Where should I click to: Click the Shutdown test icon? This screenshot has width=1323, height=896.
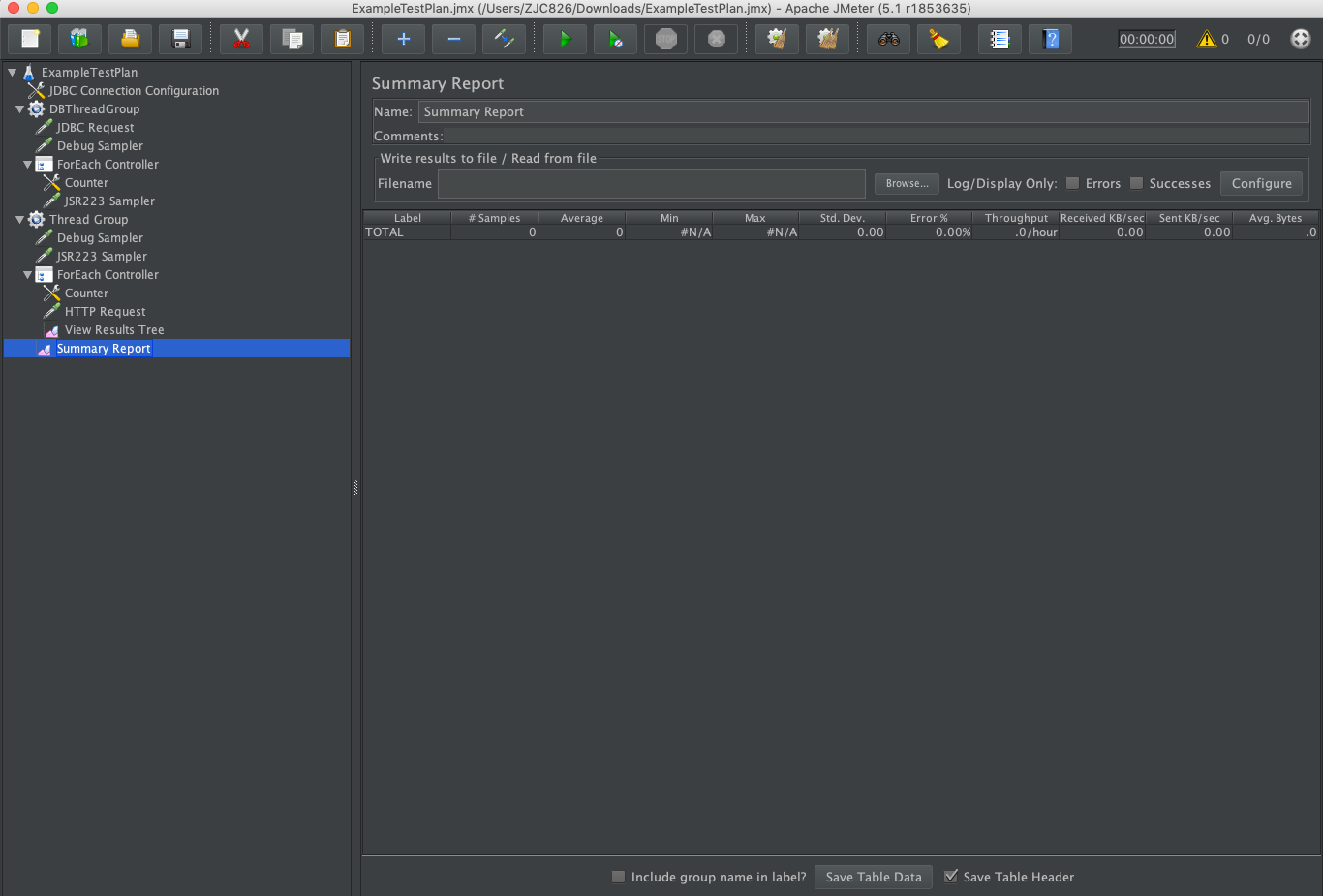pyautogui.click(x=716, y=39)
